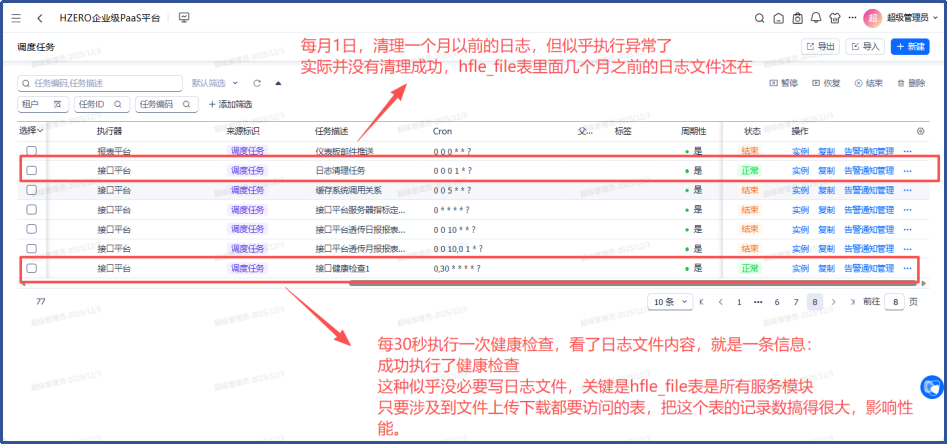Click the 任务编码,任务描述 search field
This screenshot has height=444, width=948.
pyautogui.click(x=100, y=83)
